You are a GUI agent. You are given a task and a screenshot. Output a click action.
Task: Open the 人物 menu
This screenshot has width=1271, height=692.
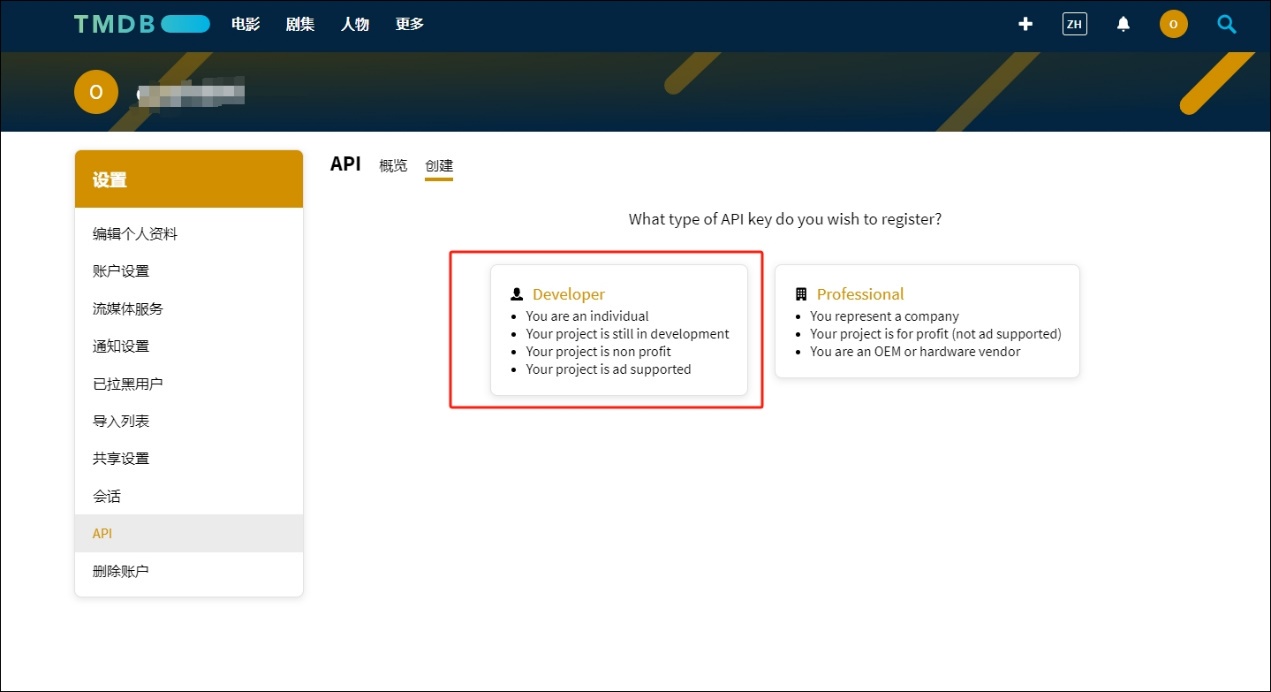(x=355, y=24)
